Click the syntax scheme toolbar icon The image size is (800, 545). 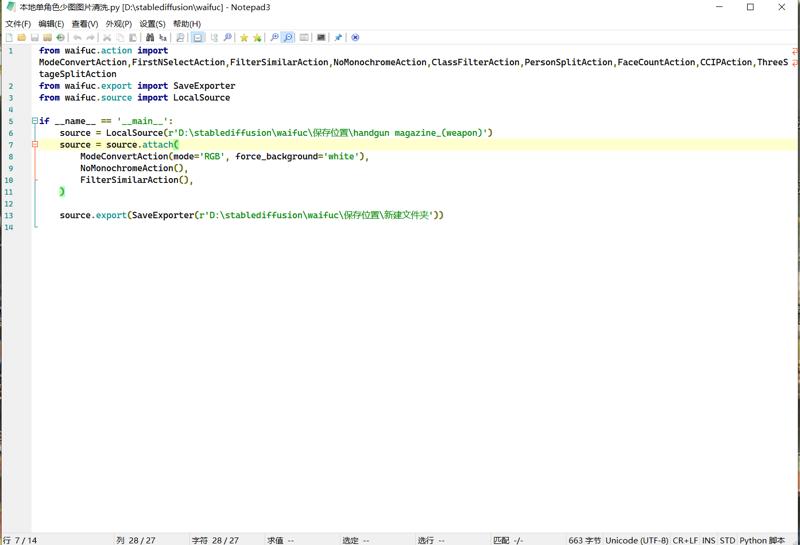coord(304,37)
